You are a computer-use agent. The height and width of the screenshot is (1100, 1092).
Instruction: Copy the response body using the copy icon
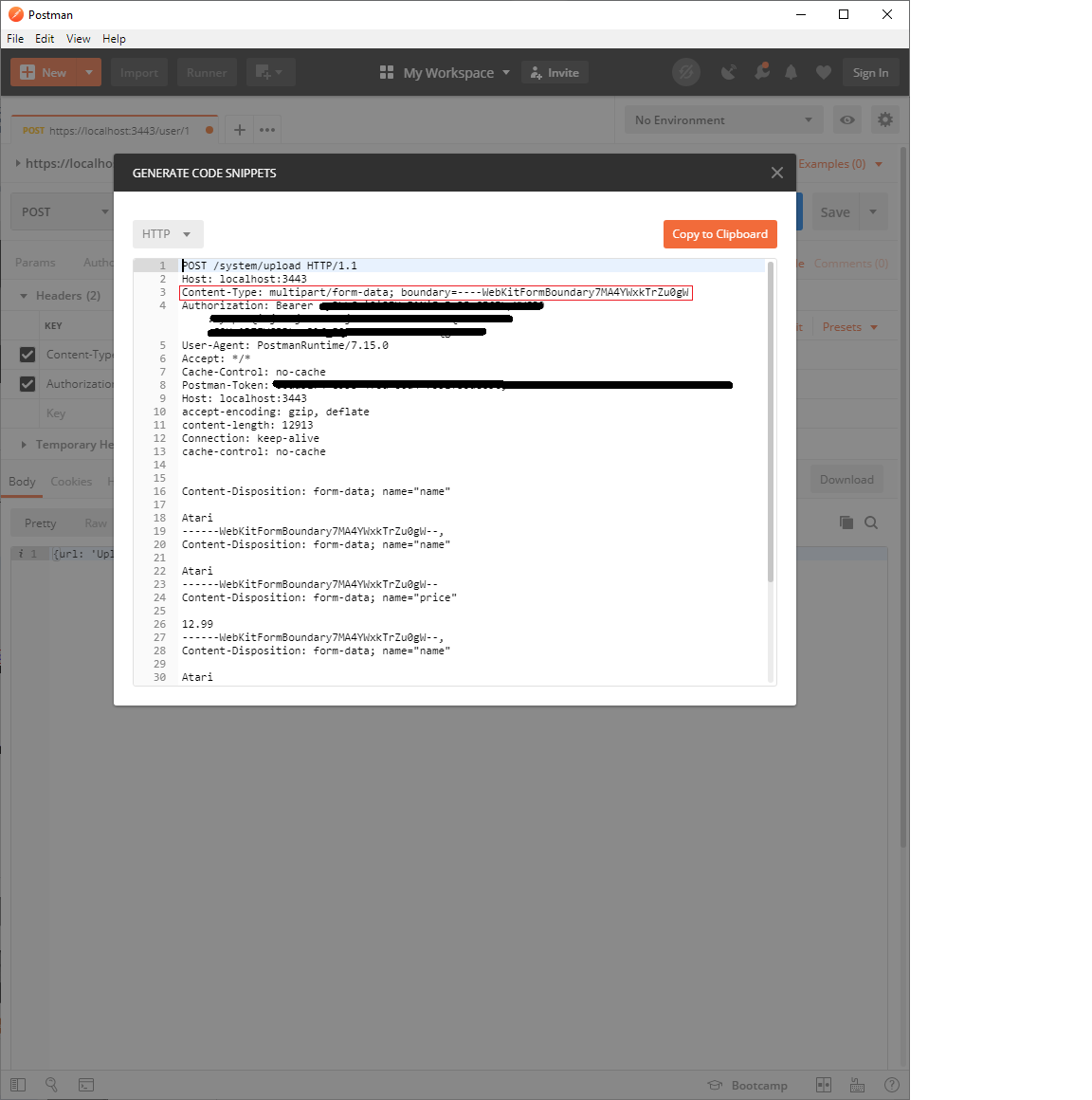pos(846,522)
